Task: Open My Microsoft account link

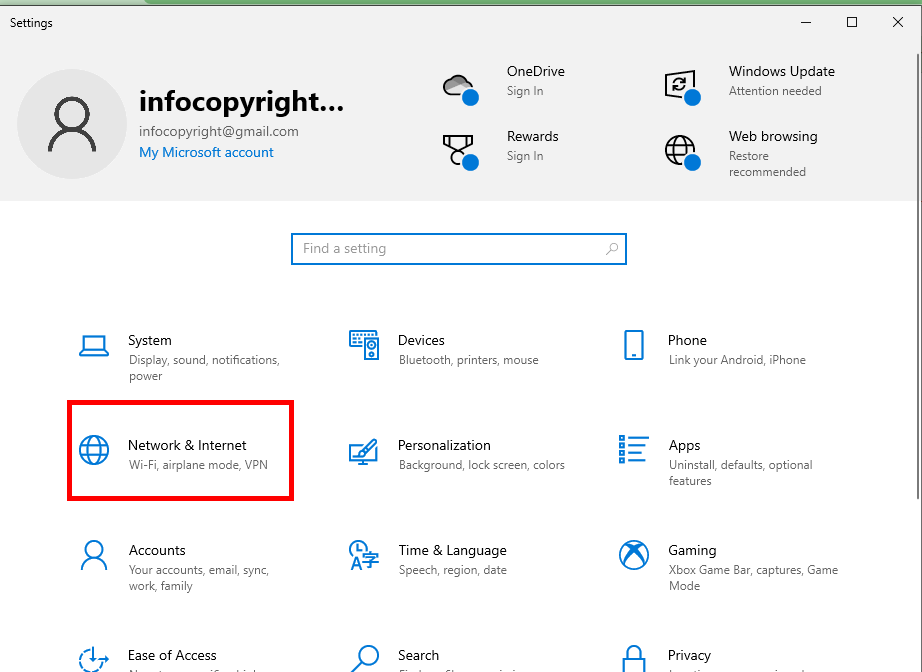Action: coord(206,152)
